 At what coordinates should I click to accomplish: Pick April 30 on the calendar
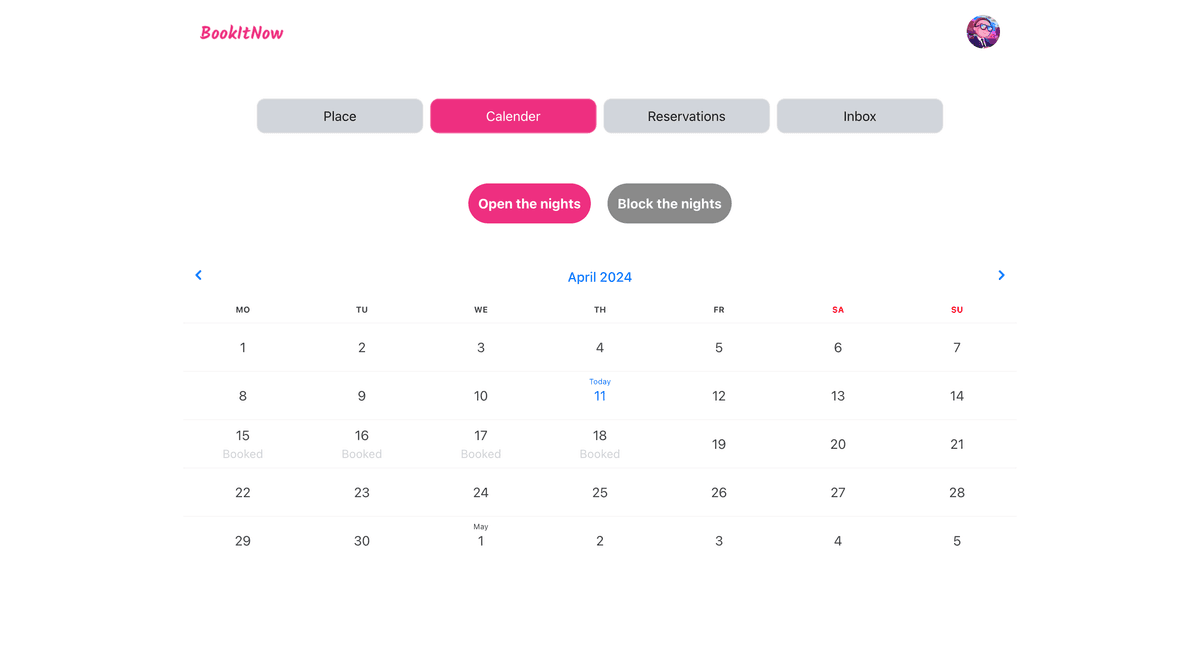click(362, 541)
